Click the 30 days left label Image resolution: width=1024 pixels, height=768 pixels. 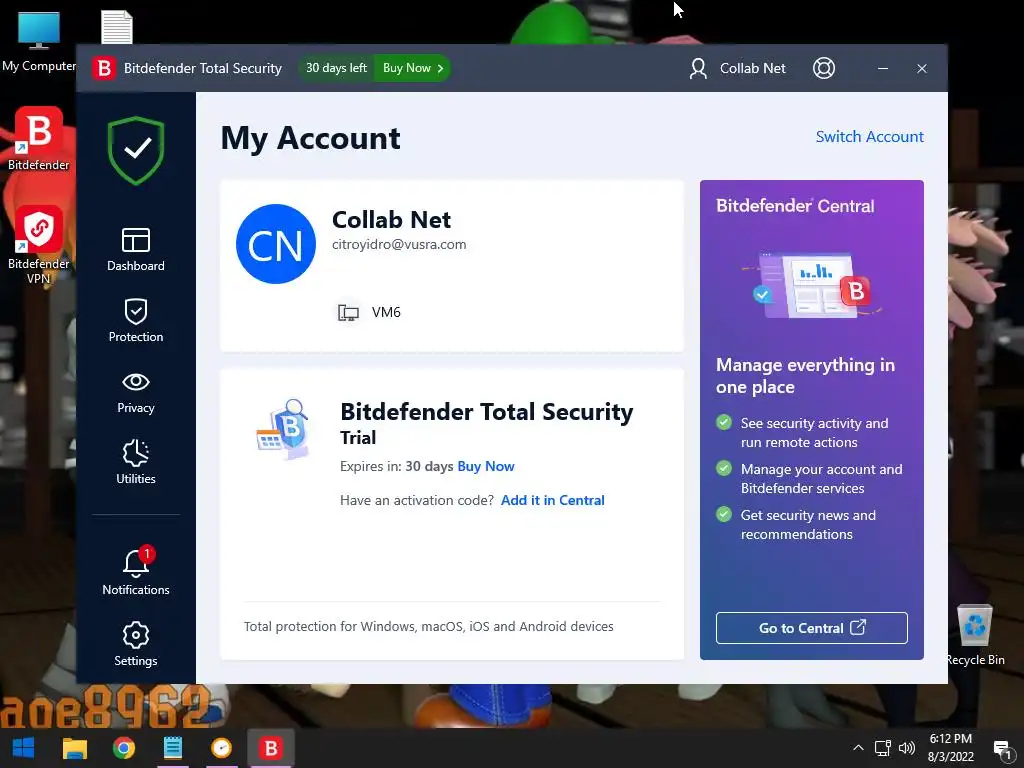click(x=336, y=68)
